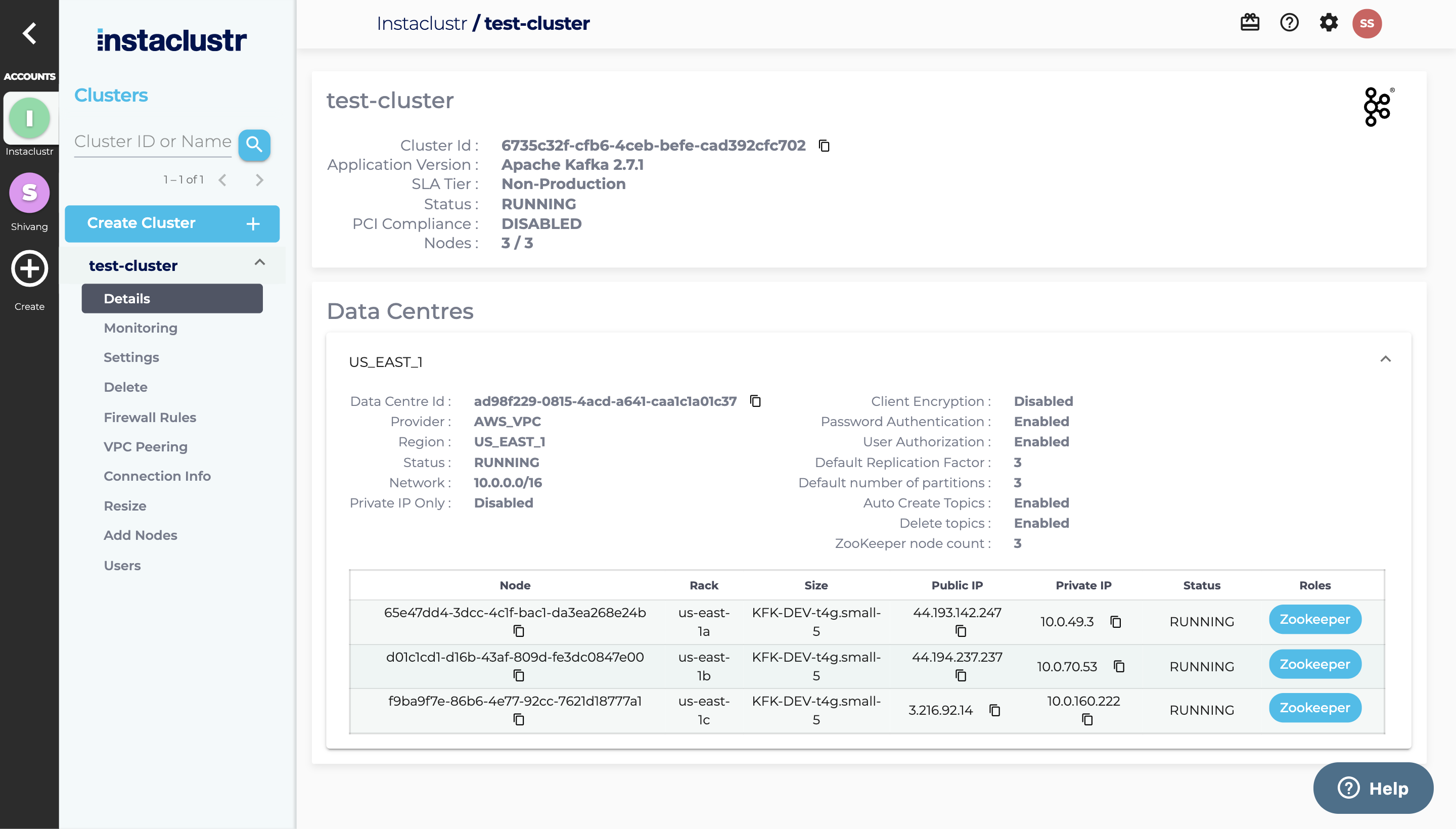Copy the private IP 10.0.49.3
This screenshot has width=1456, height=829.
click(x=1115, y=622)
